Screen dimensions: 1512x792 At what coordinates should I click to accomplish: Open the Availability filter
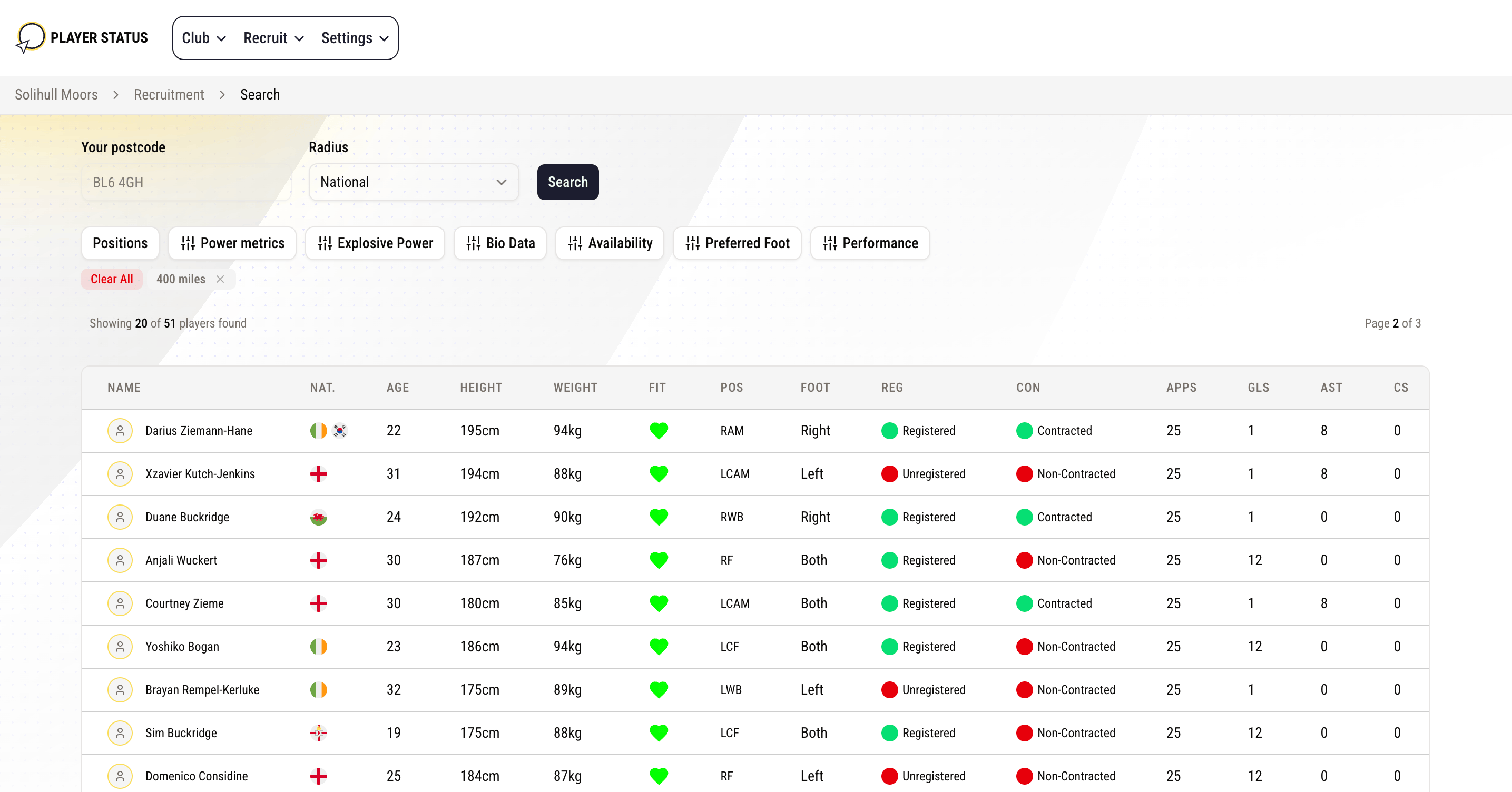coord(610,243)
